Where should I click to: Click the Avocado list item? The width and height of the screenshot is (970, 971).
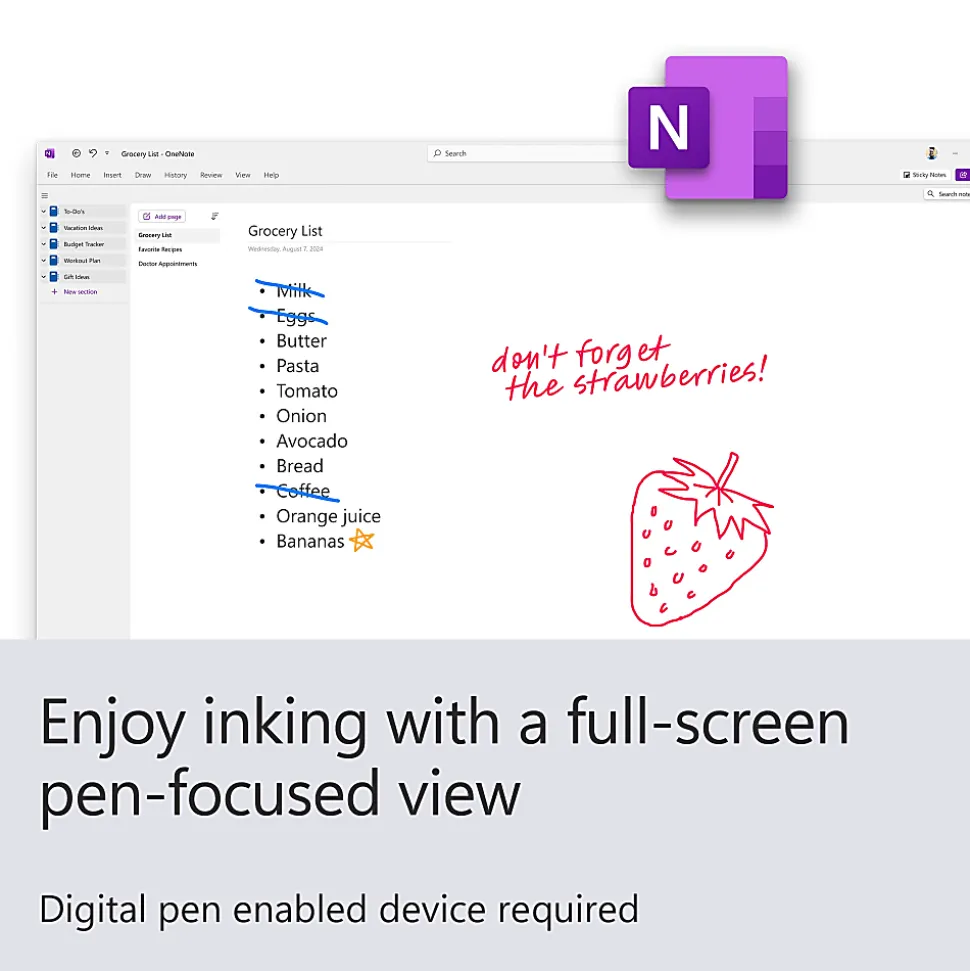pyautogui.click(x=312, y=441)
